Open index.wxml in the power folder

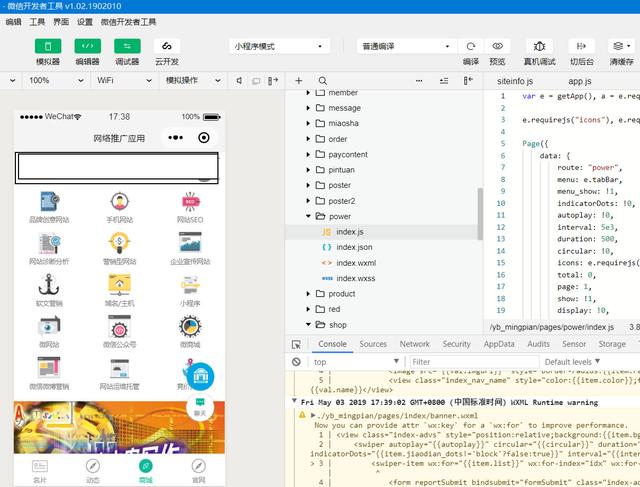click(355, 263)
